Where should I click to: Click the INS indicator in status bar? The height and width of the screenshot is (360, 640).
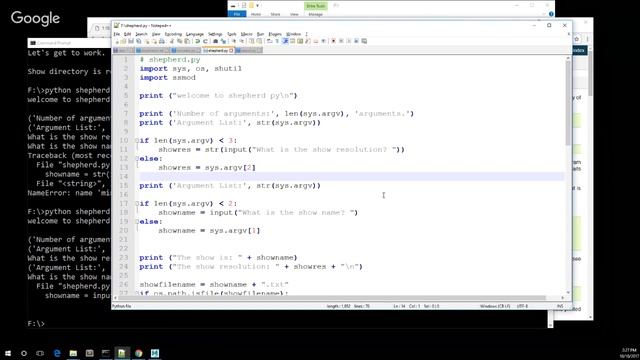click(560, 306)
